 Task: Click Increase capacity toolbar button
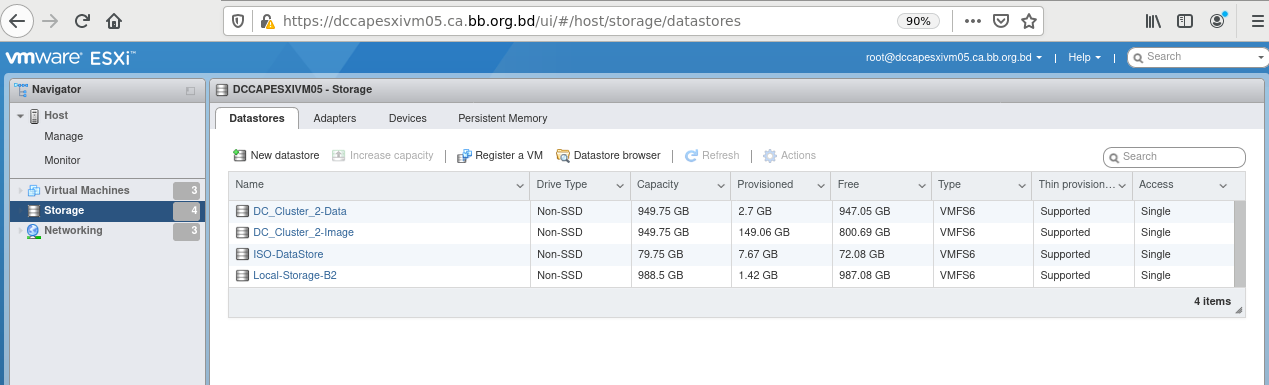tap(383, 156)
